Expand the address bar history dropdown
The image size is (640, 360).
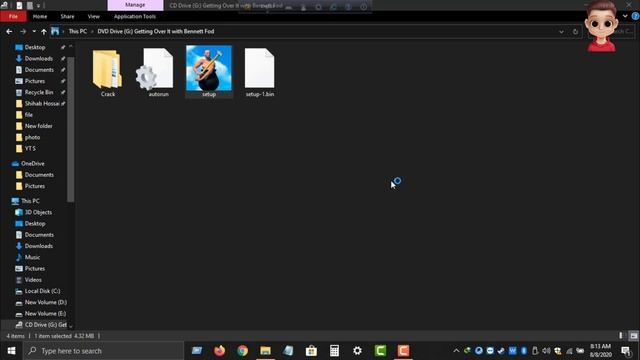(x=561, y=31)
